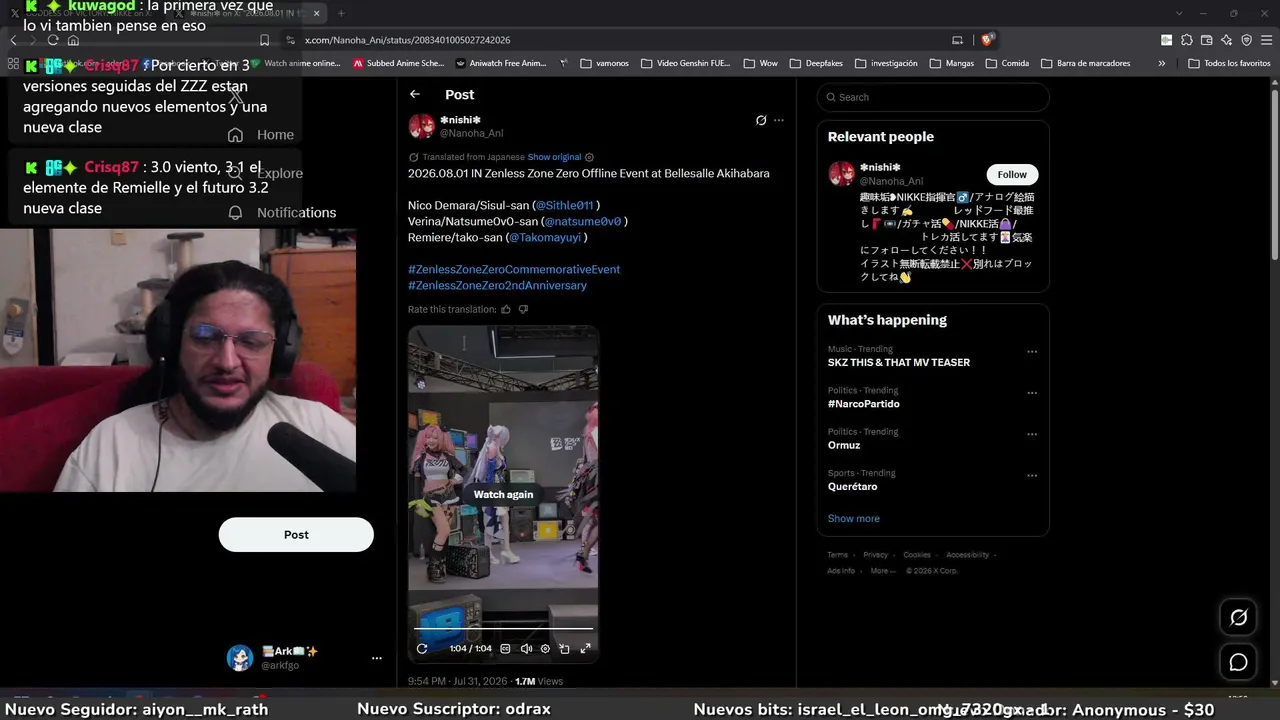The width and height of the screenshot is (1280, 720).
Task: Open more options for Querétaro trend
Action: 1032,476
